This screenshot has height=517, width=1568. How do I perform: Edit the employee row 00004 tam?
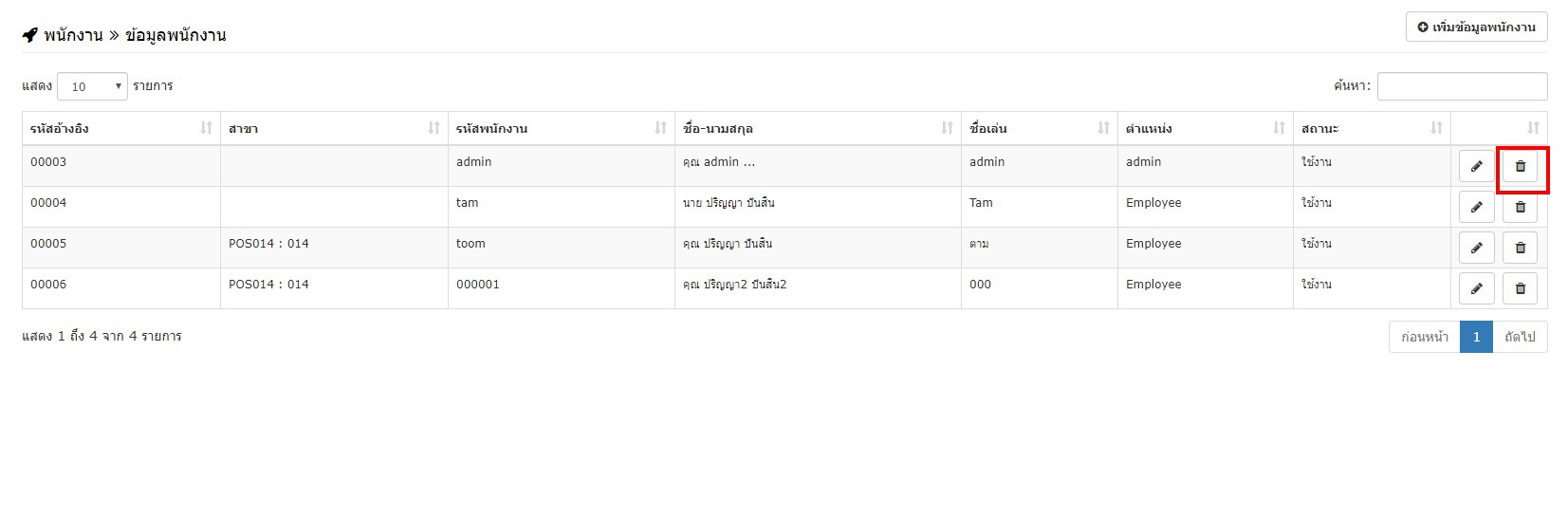coord(1476,207)
